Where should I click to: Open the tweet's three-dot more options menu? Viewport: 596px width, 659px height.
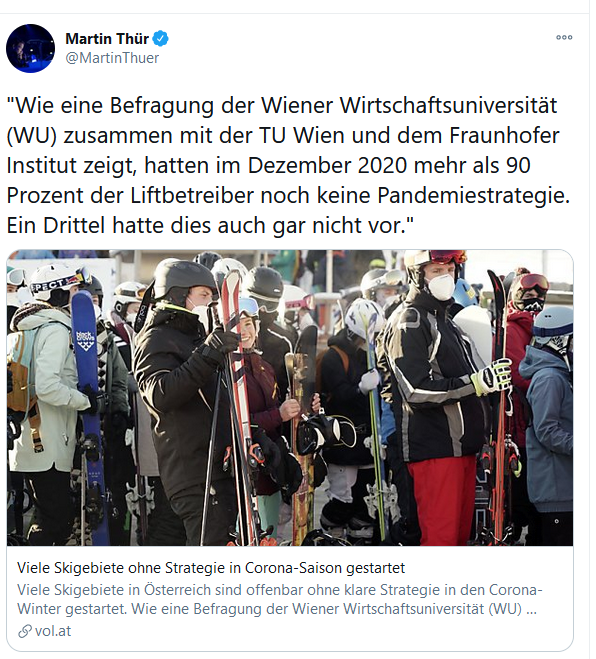564,37
